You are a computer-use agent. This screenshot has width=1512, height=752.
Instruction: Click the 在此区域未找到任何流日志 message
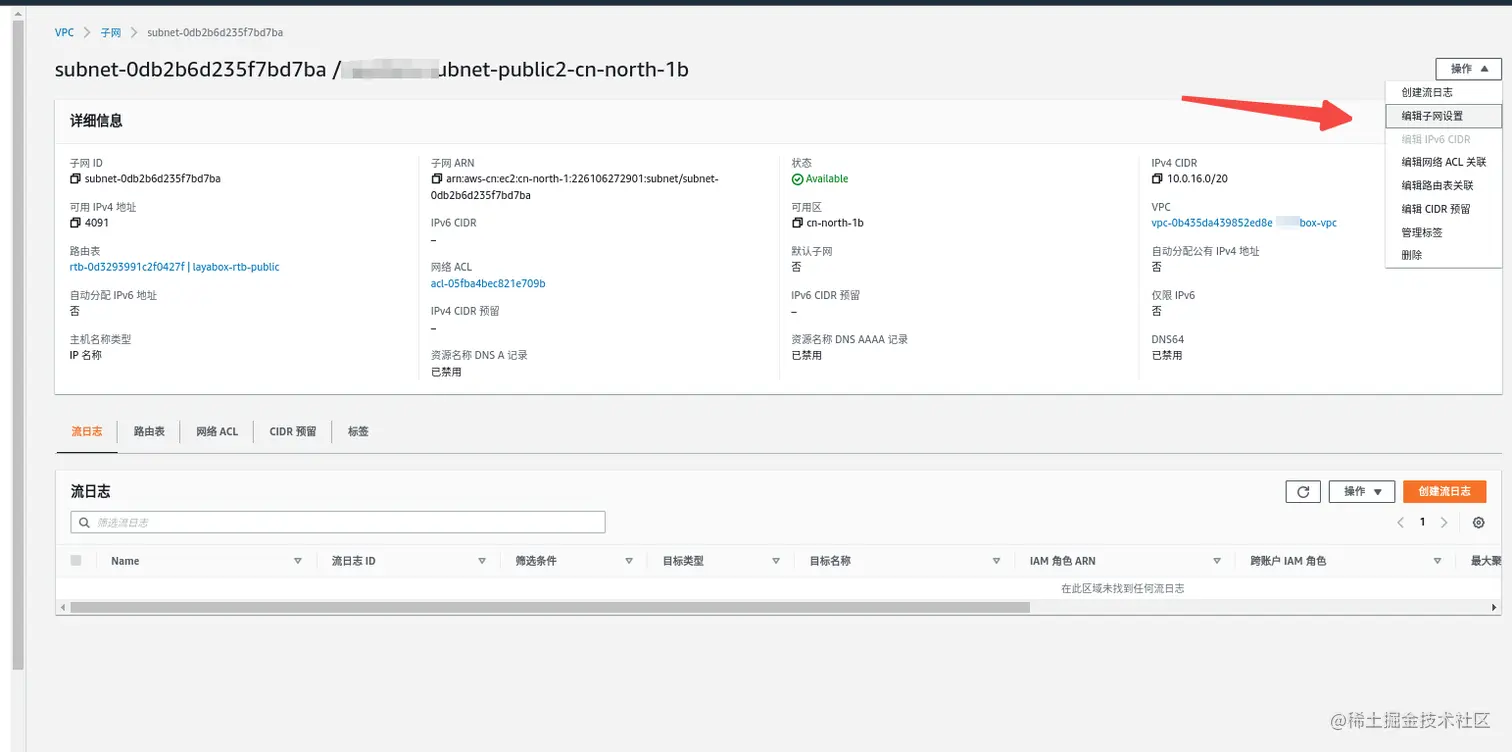[1122, 589]
